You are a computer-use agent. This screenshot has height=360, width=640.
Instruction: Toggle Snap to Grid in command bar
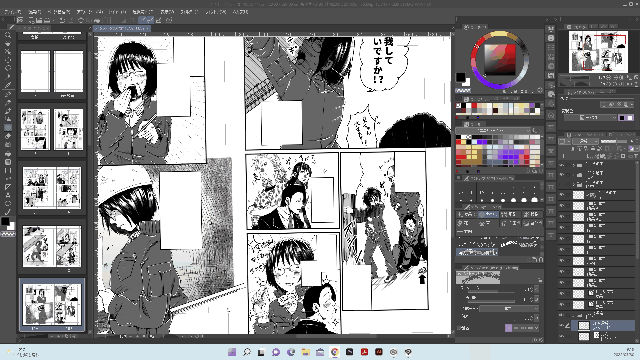[158, 20]
